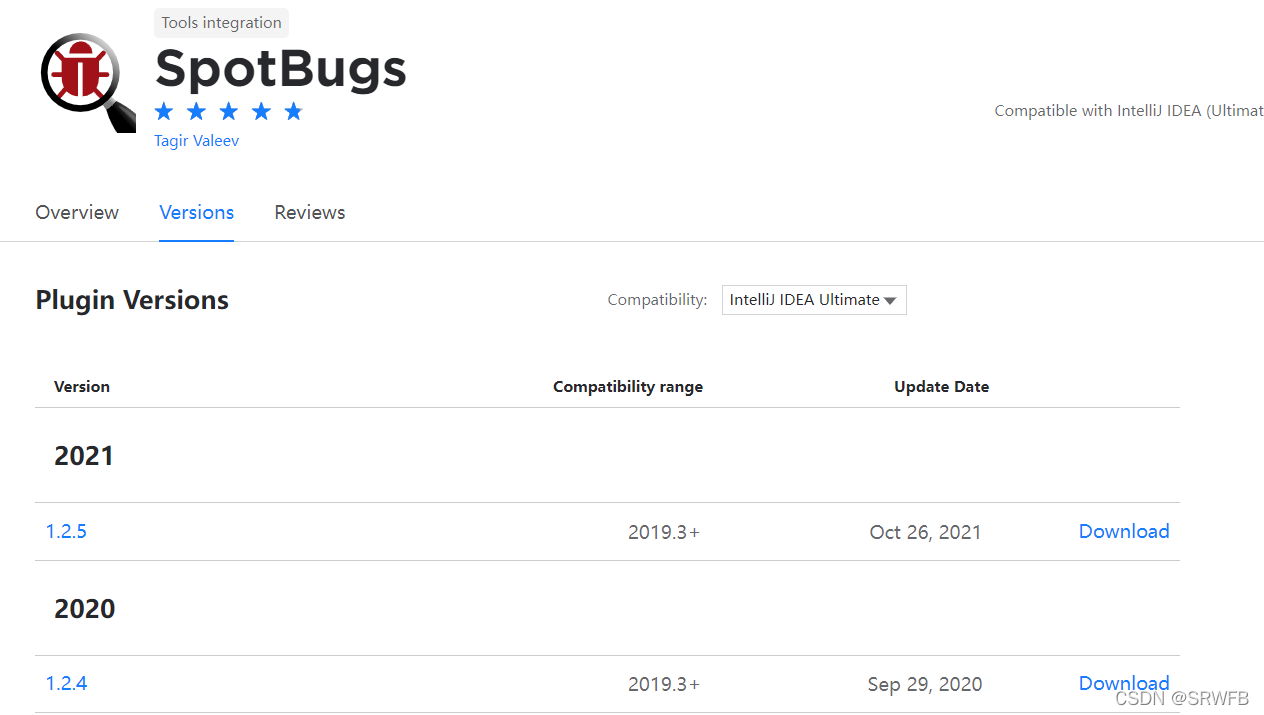Open the IntelliJ IDEA Ultimate compatibility dropdown

(x=813, y=299)
